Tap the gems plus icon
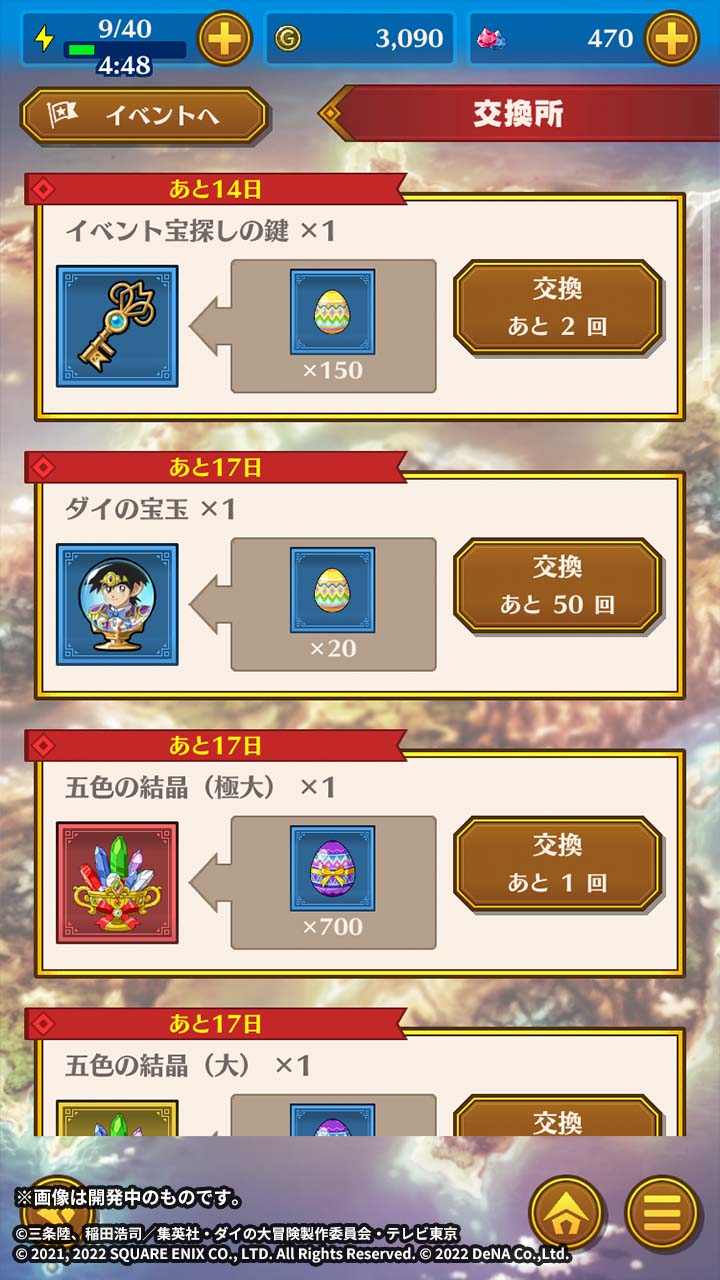Viewport: 720px width, 1280px height. point(671,39)
